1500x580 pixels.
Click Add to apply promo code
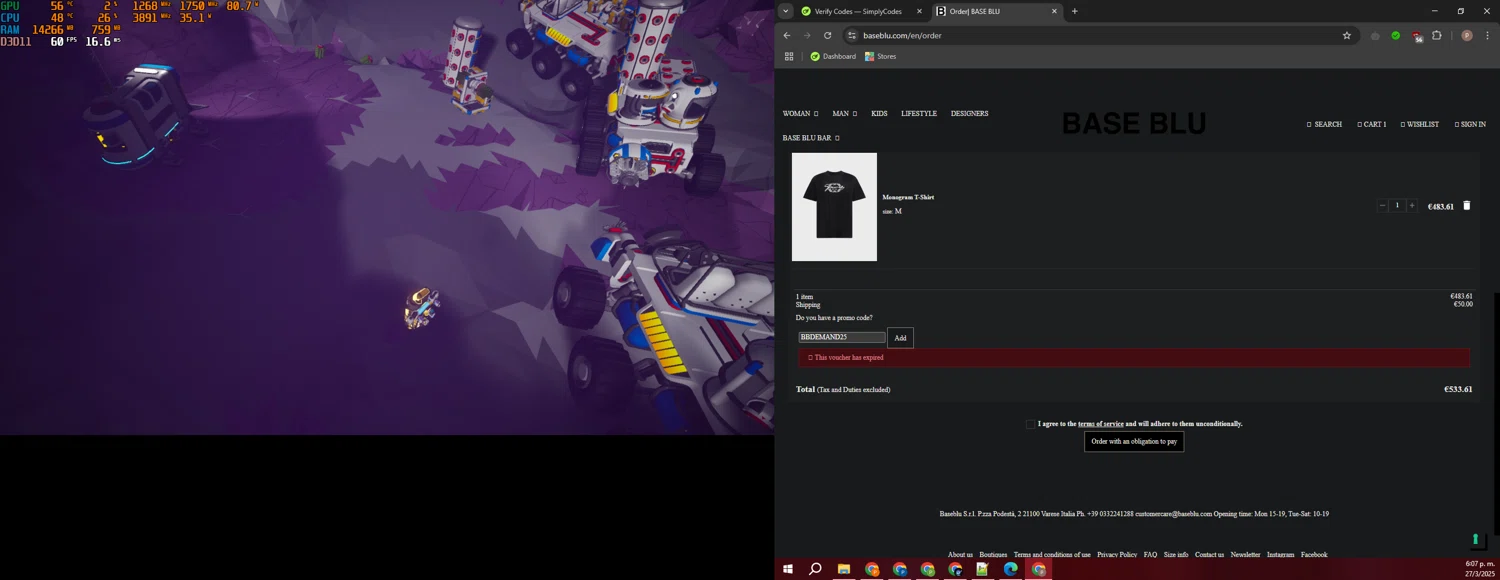coord(900,338)
